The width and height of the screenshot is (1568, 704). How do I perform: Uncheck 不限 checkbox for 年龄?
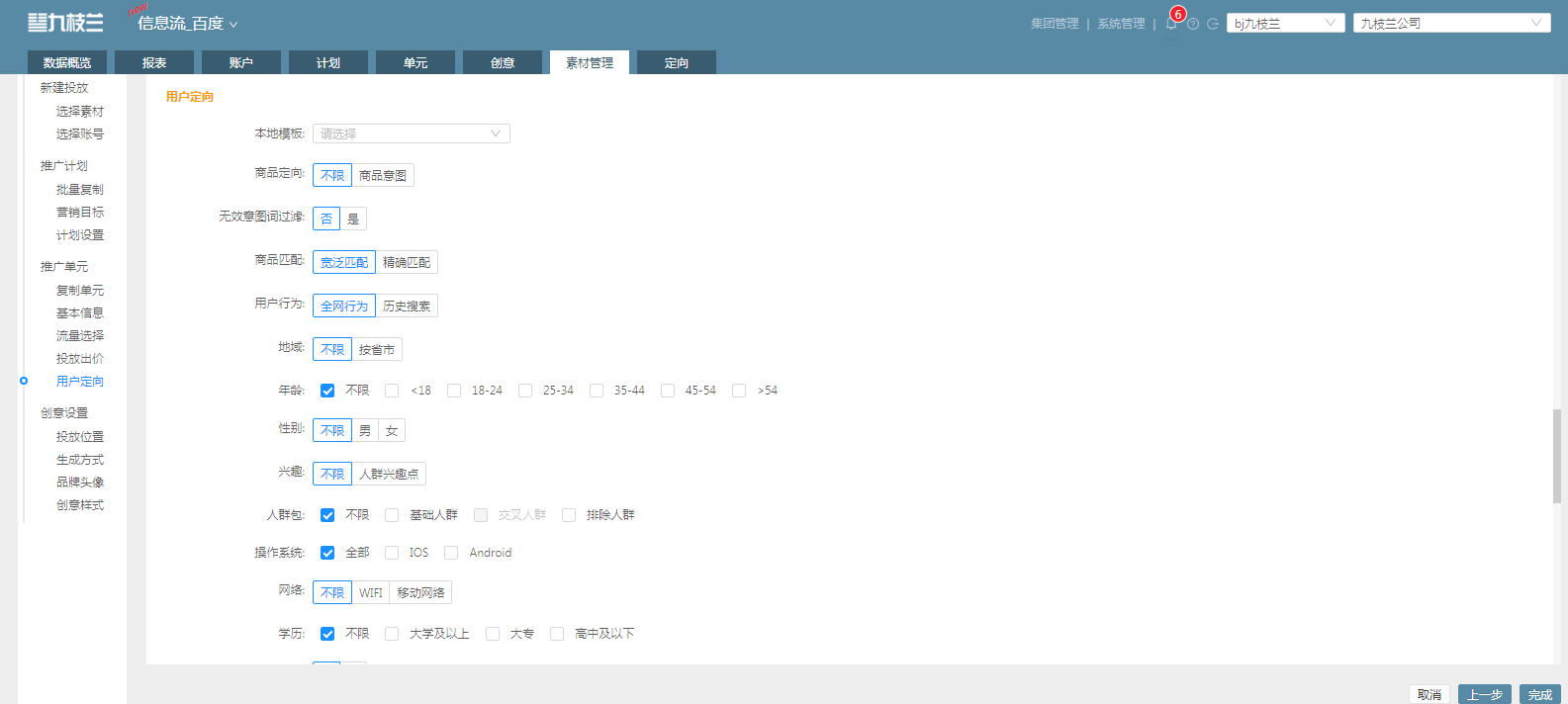pyautogui.click(x=327, y=391)
